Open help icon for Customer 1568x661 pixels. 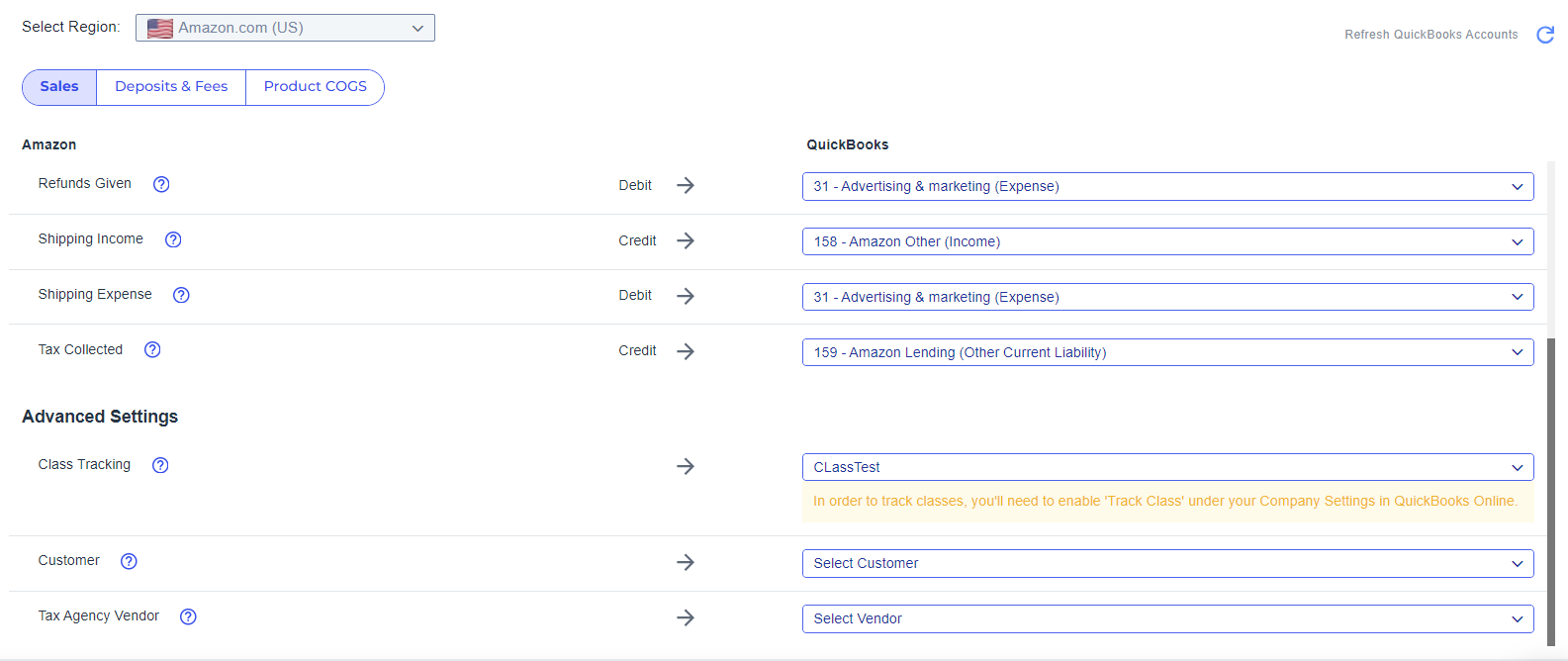129,561
